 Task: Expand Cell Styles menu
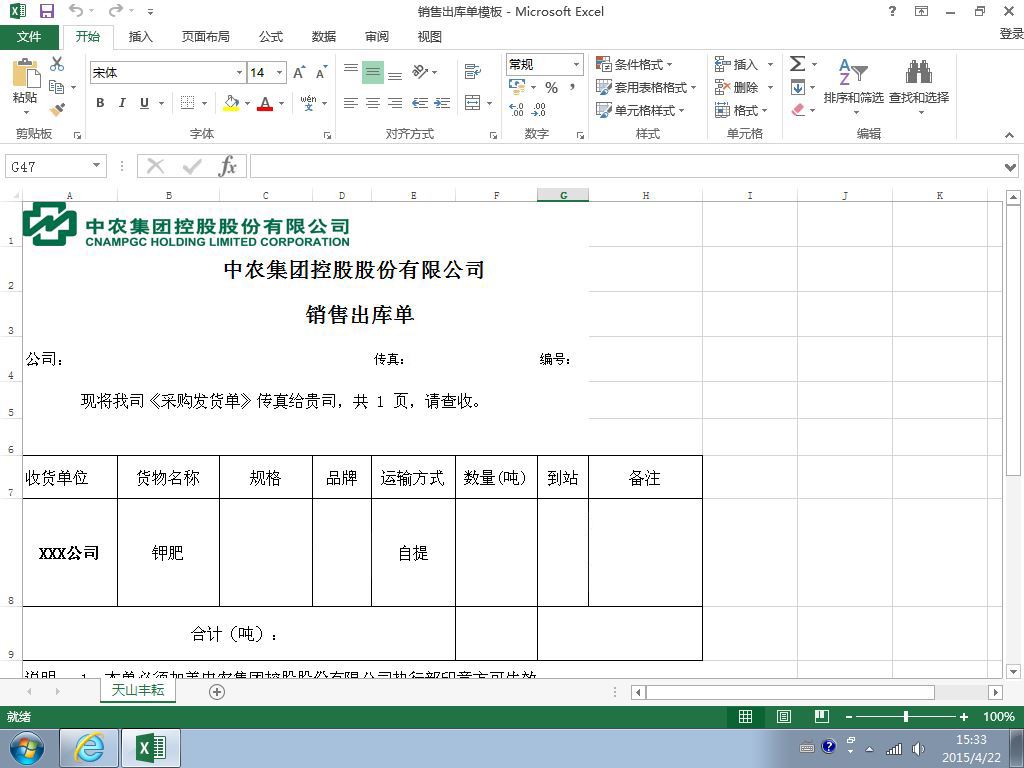tap(639, 110)
